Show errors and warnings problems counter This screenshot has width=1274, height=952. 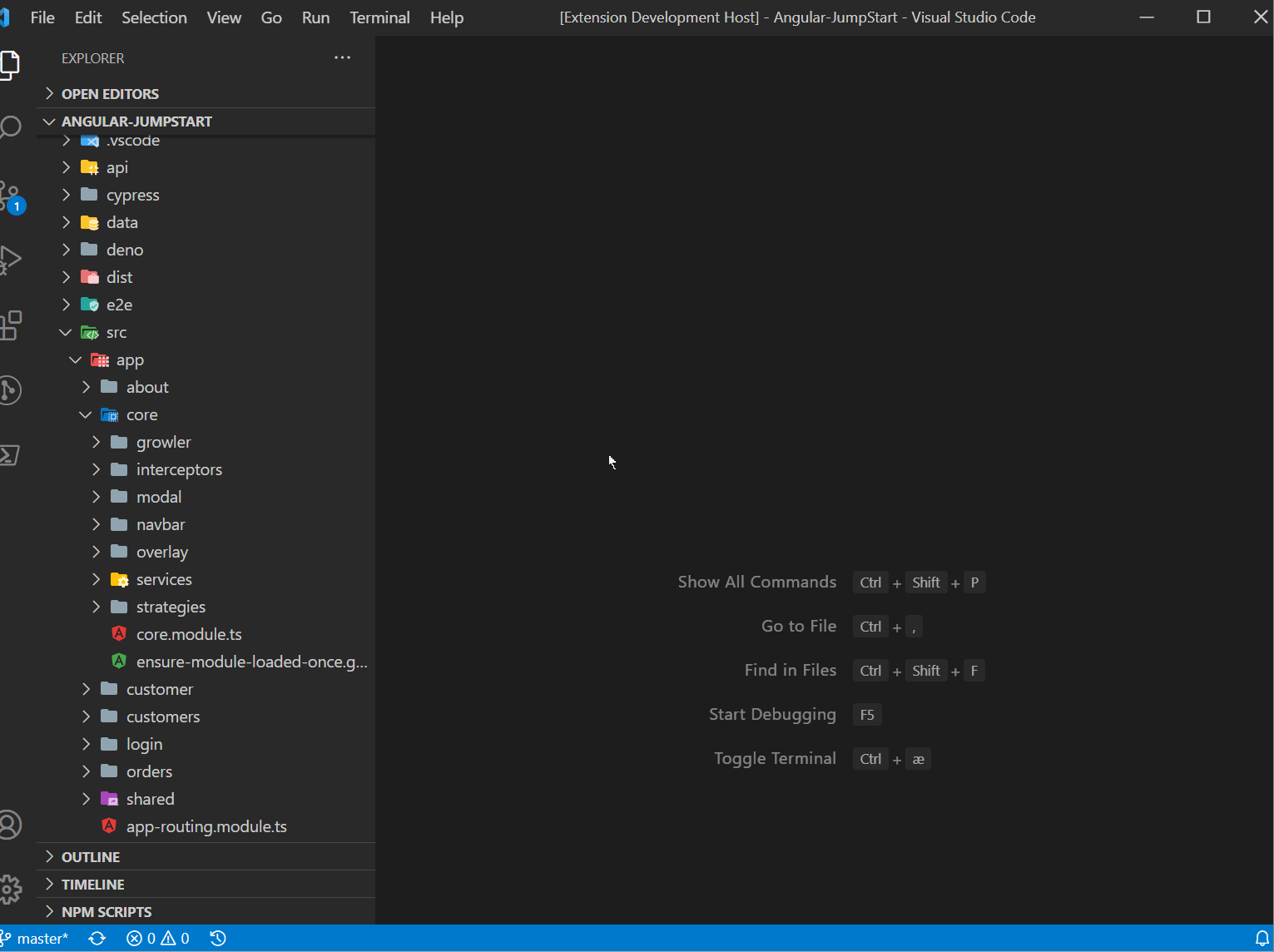pyautogui.click(x=157, y=939)
